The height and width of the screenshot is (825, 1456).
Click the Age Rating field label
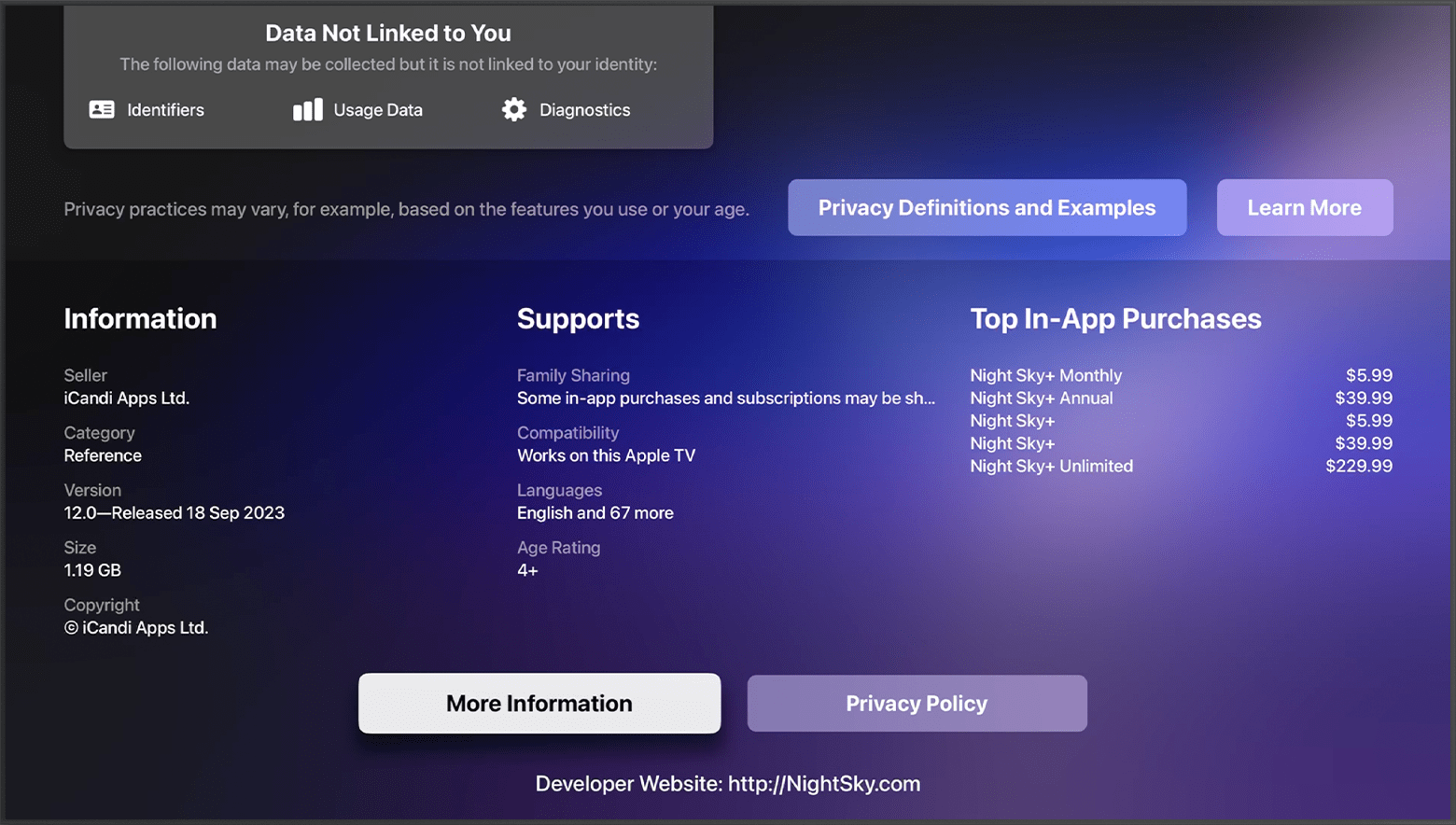tap(558, 548)
